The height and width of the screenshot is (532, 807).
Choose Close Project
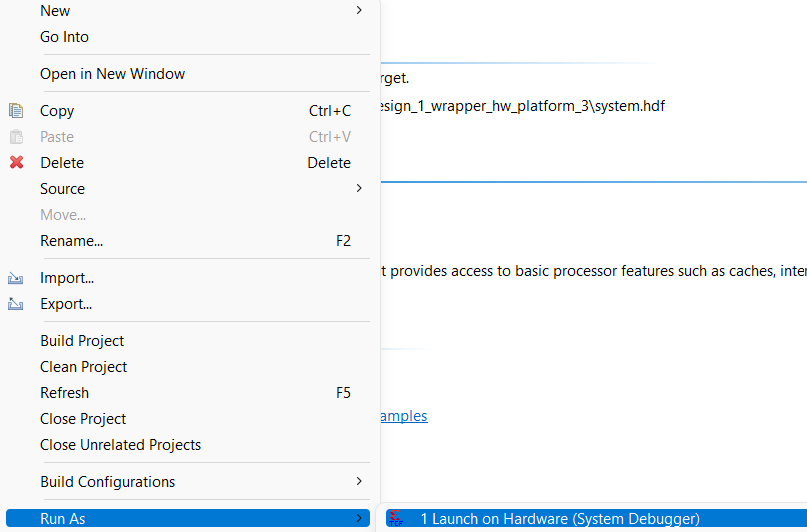83,419
